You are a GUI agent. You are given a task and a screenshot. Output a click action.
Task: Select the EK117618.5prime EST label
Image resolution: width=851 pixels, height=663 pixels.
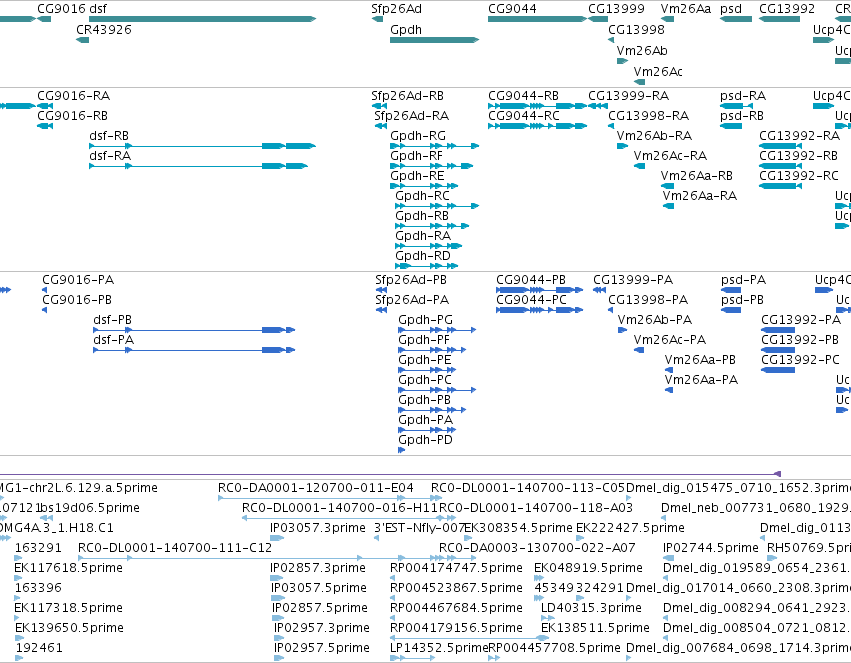(68, 568)
